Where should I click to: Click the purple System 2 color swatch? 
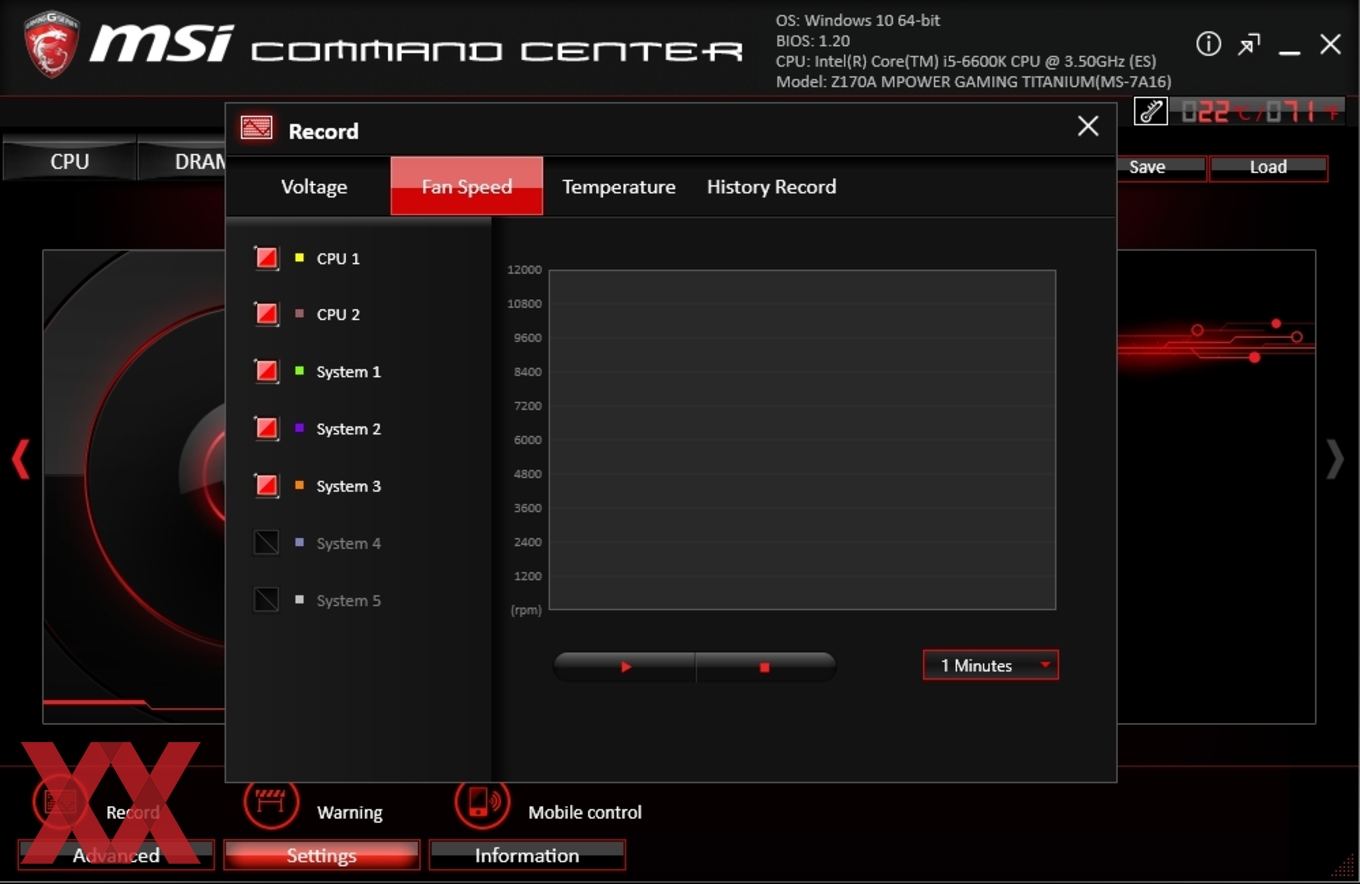(x=299, y=428)
